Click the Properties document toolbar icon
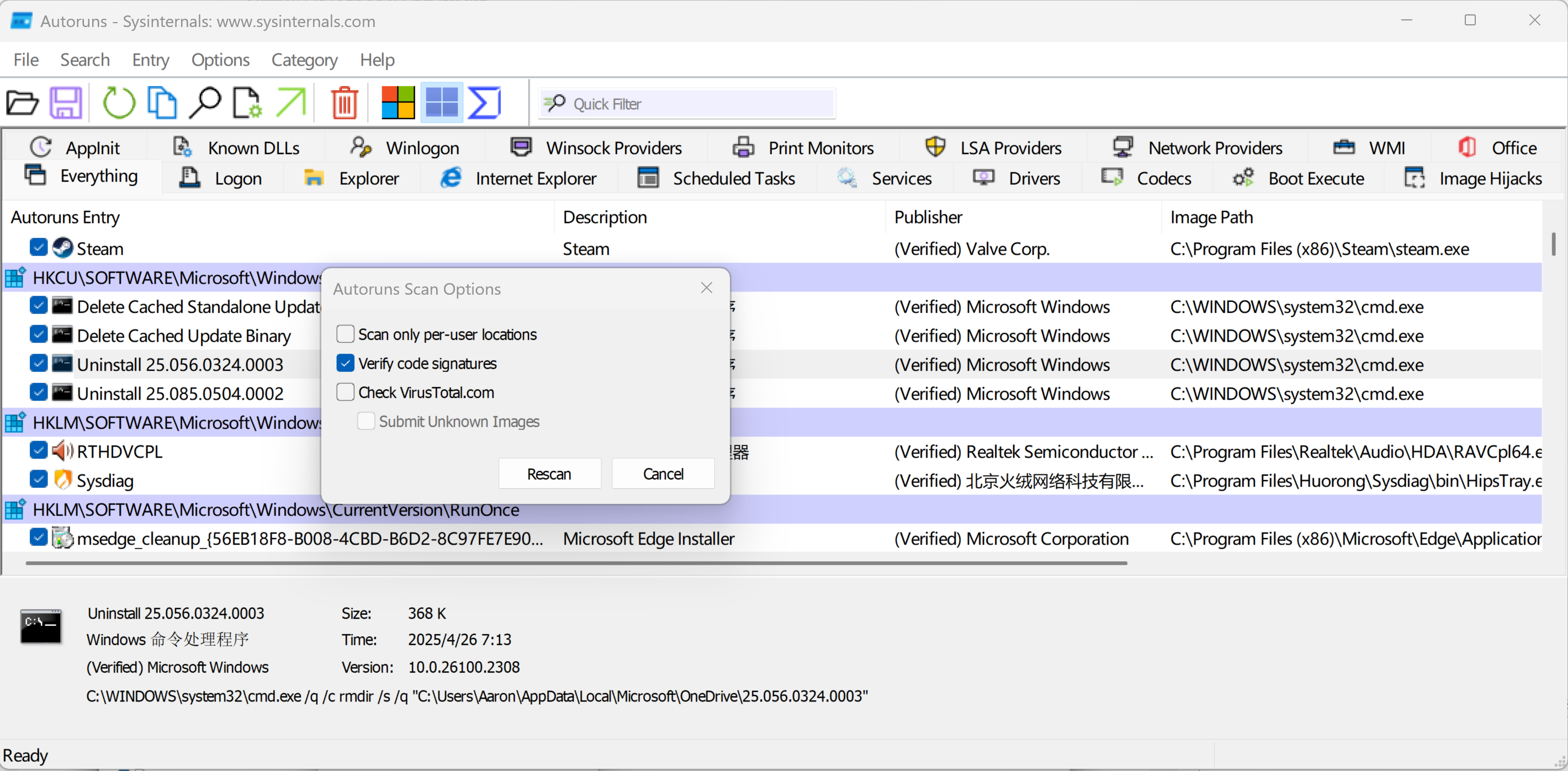 247,103
